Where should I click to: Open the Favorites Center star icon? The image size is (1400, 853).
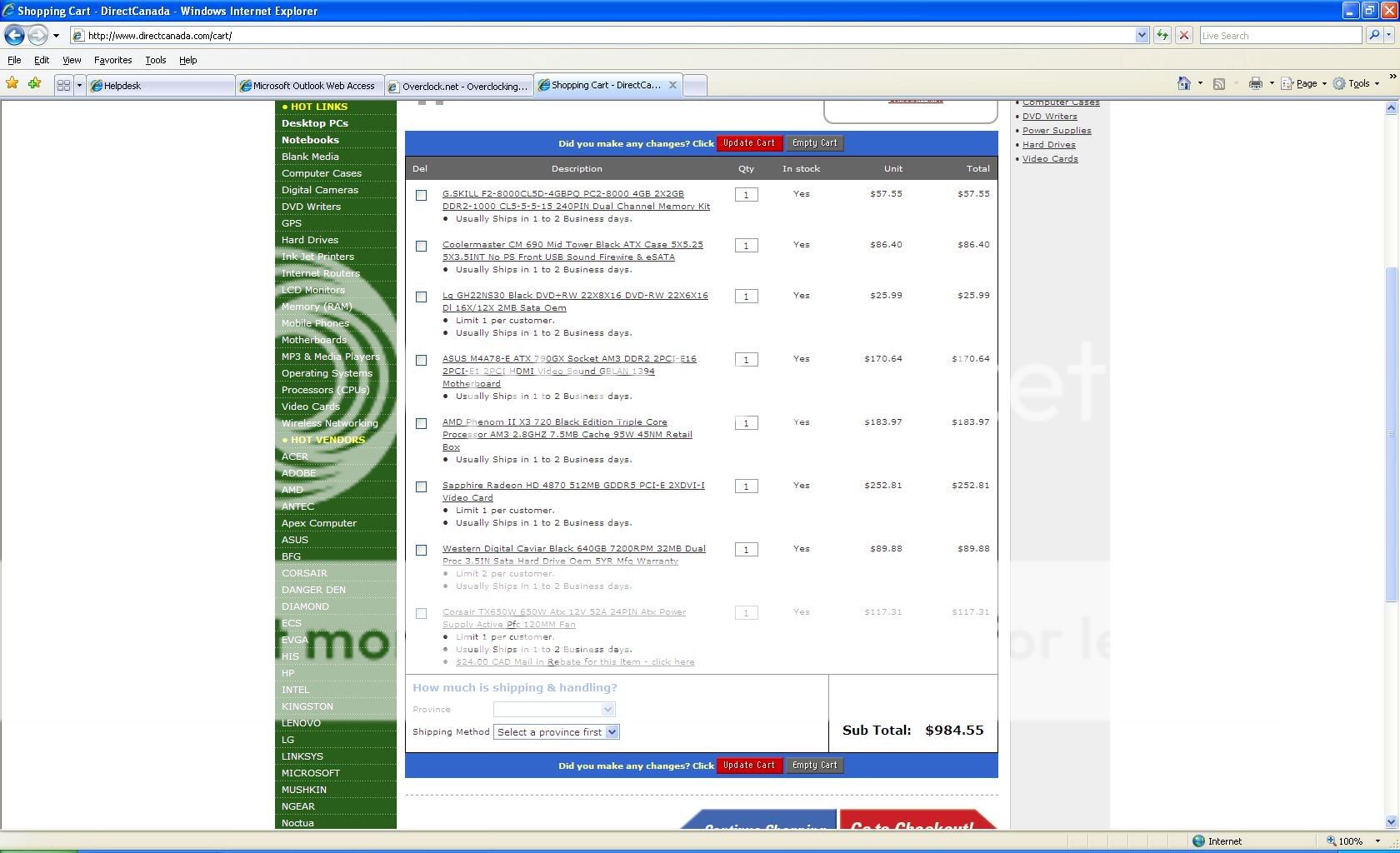tap(12, 83)
